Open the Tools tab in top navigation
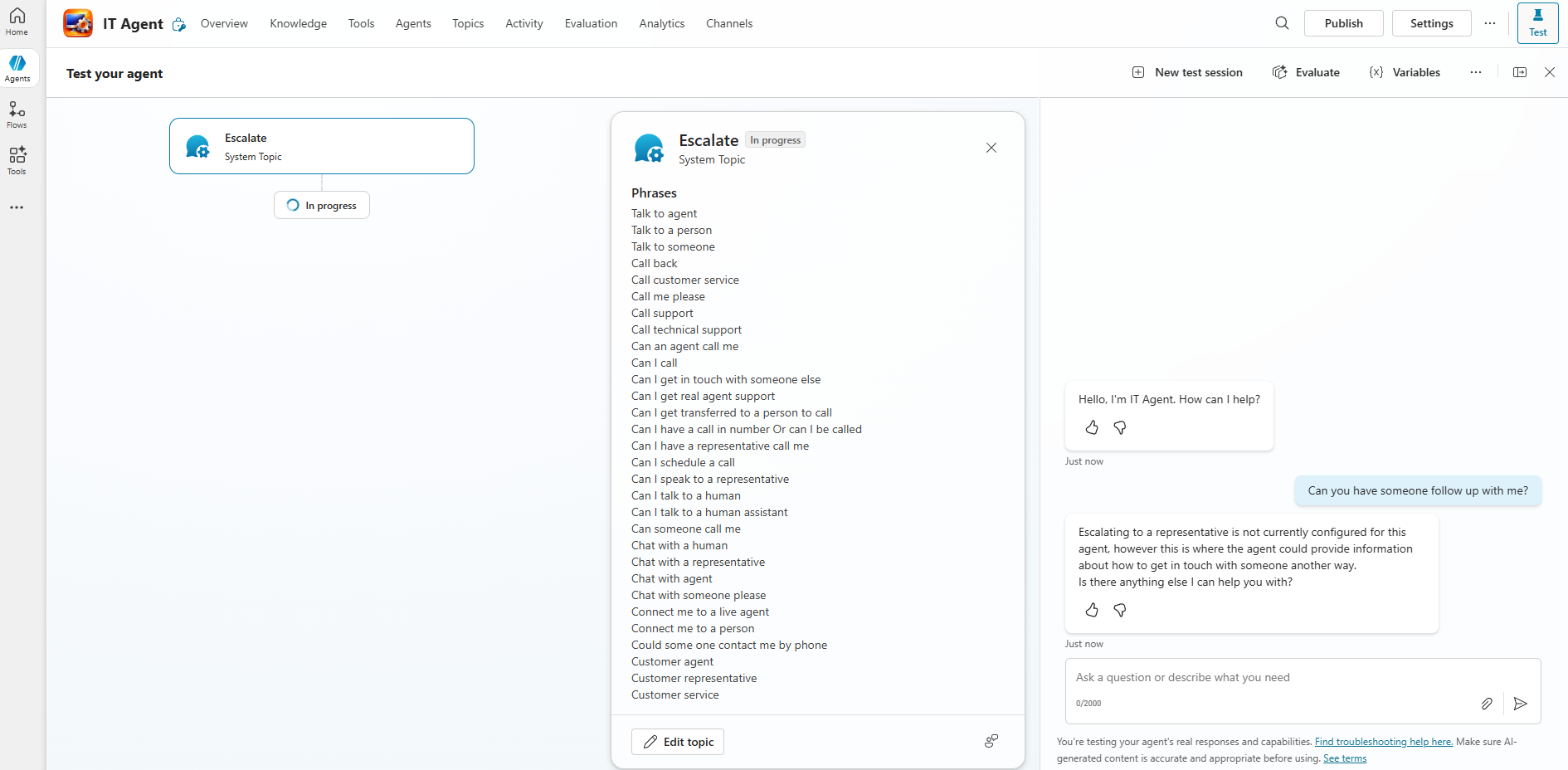Viewport: 1568px width, 770px height. 362,23
